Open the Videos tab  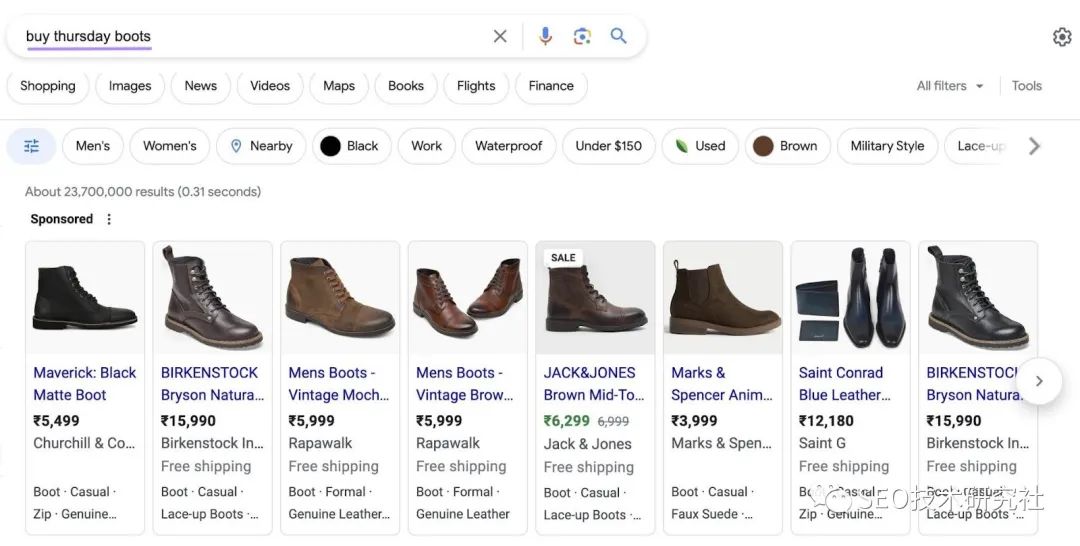click(x=270, y=86)
